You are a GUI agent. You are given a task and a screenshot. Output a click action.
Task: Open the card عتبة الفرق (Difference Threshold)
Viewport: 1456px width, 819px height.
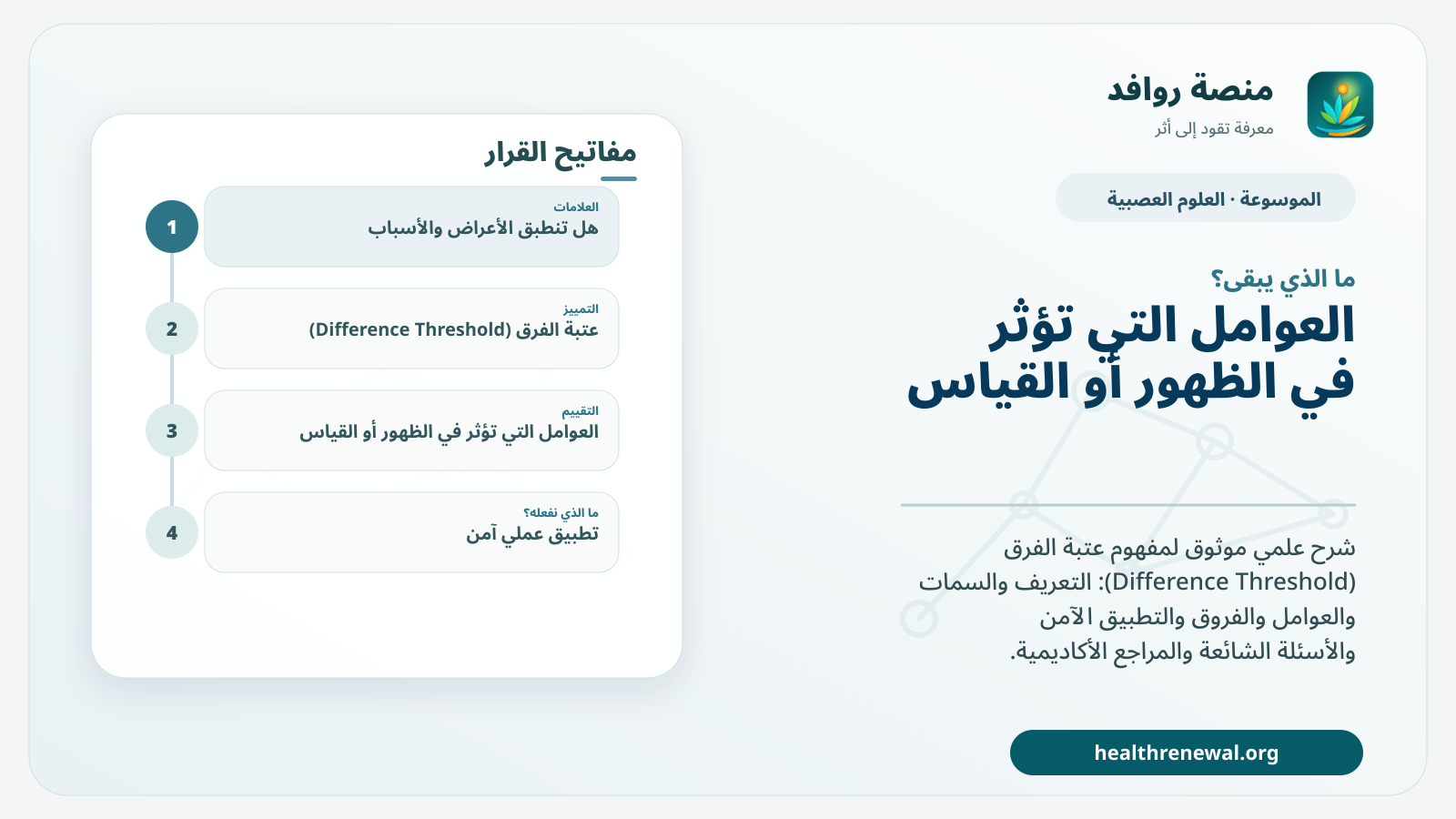click(x=411, y=329)
